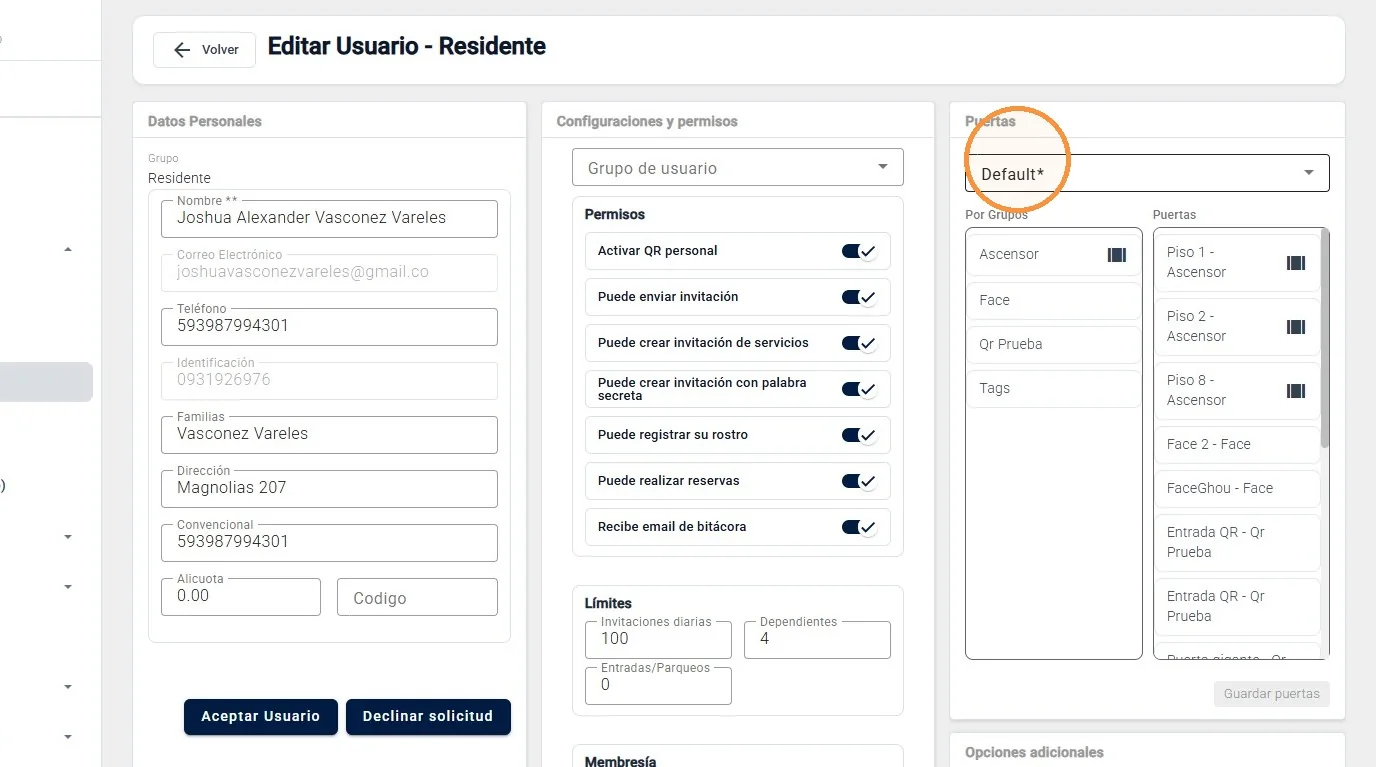The width and height of the screenshot is (1376, 767).
Task: Click the Dependientes field
Action: click(x=817, y=639)
